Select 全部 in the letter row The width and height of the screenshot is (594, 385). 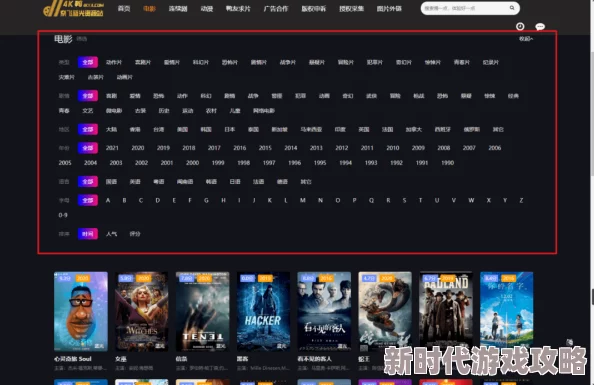[x=88, y=200]
